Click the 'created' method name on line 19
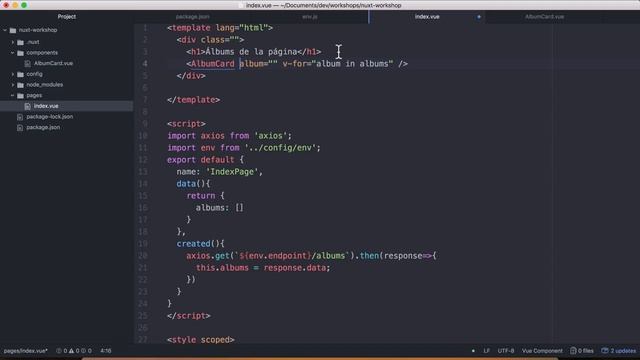The width and height of the screenshot is (640, 360). point(193,244)
